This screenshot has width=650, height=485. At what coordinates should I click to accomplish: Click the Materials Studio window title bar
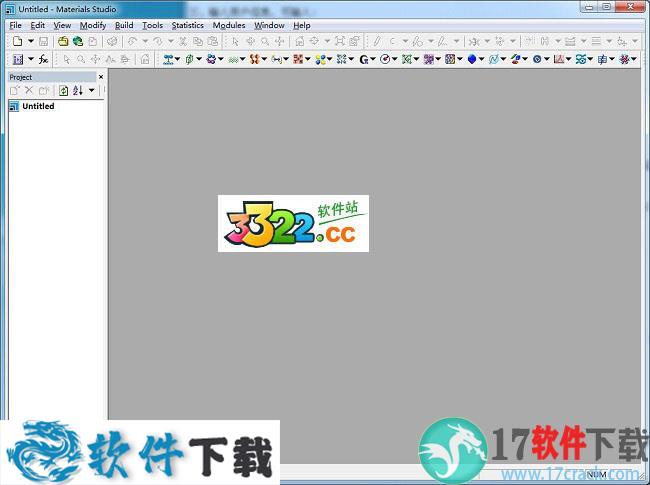pyautogui.click(x=290, y=9)
